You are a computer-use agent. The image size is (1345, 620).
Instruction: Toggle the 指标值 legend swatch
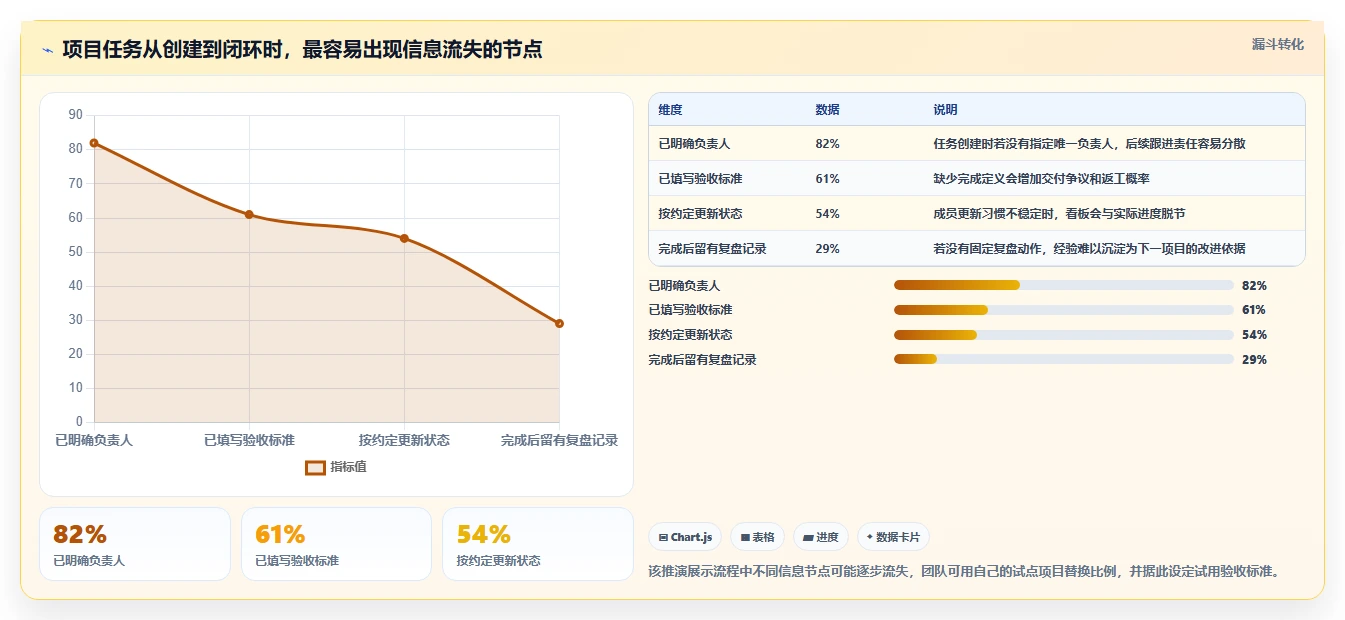[x=315, y=467]
